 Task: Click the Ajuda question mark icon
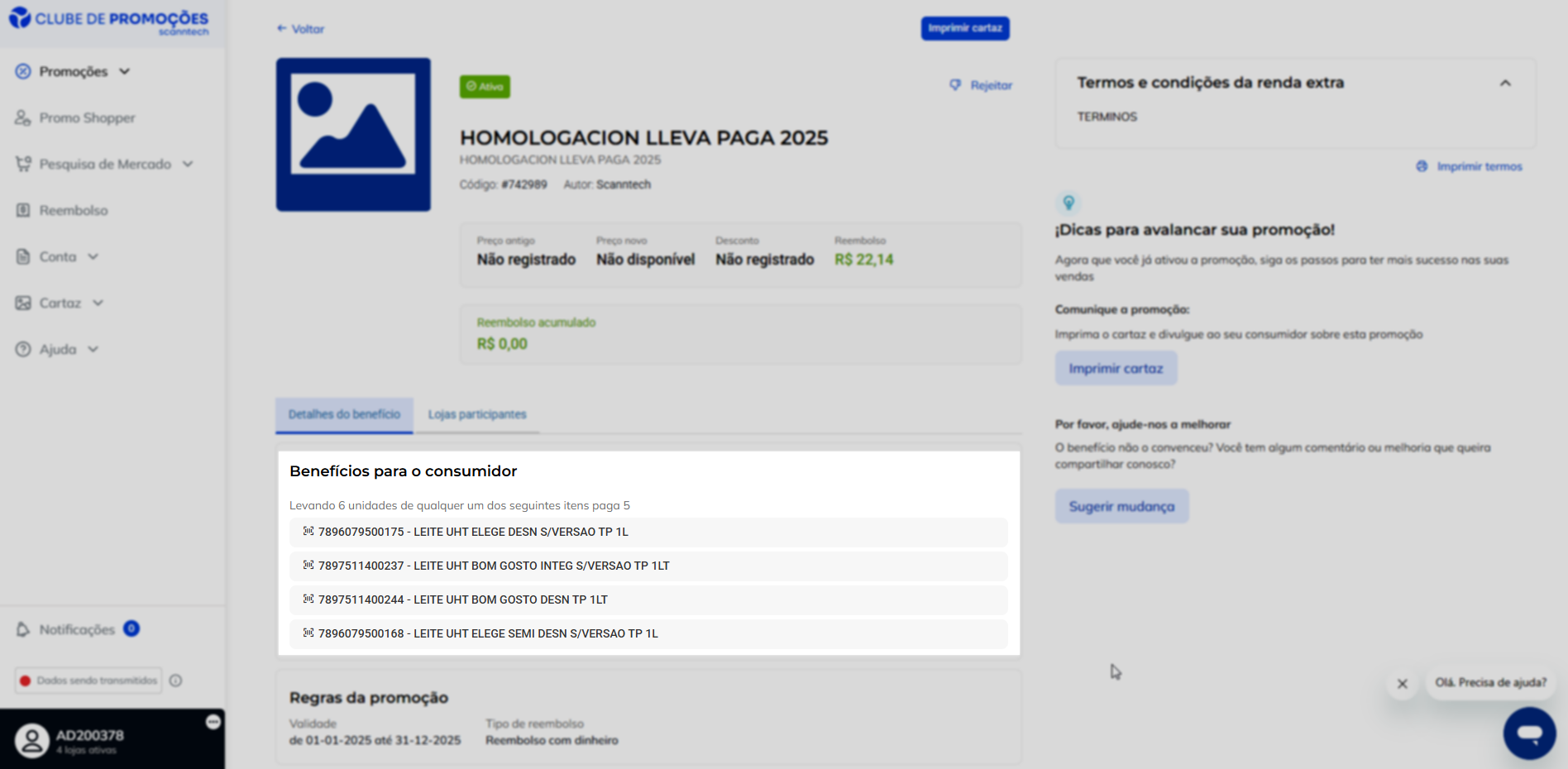coord(23,349)
